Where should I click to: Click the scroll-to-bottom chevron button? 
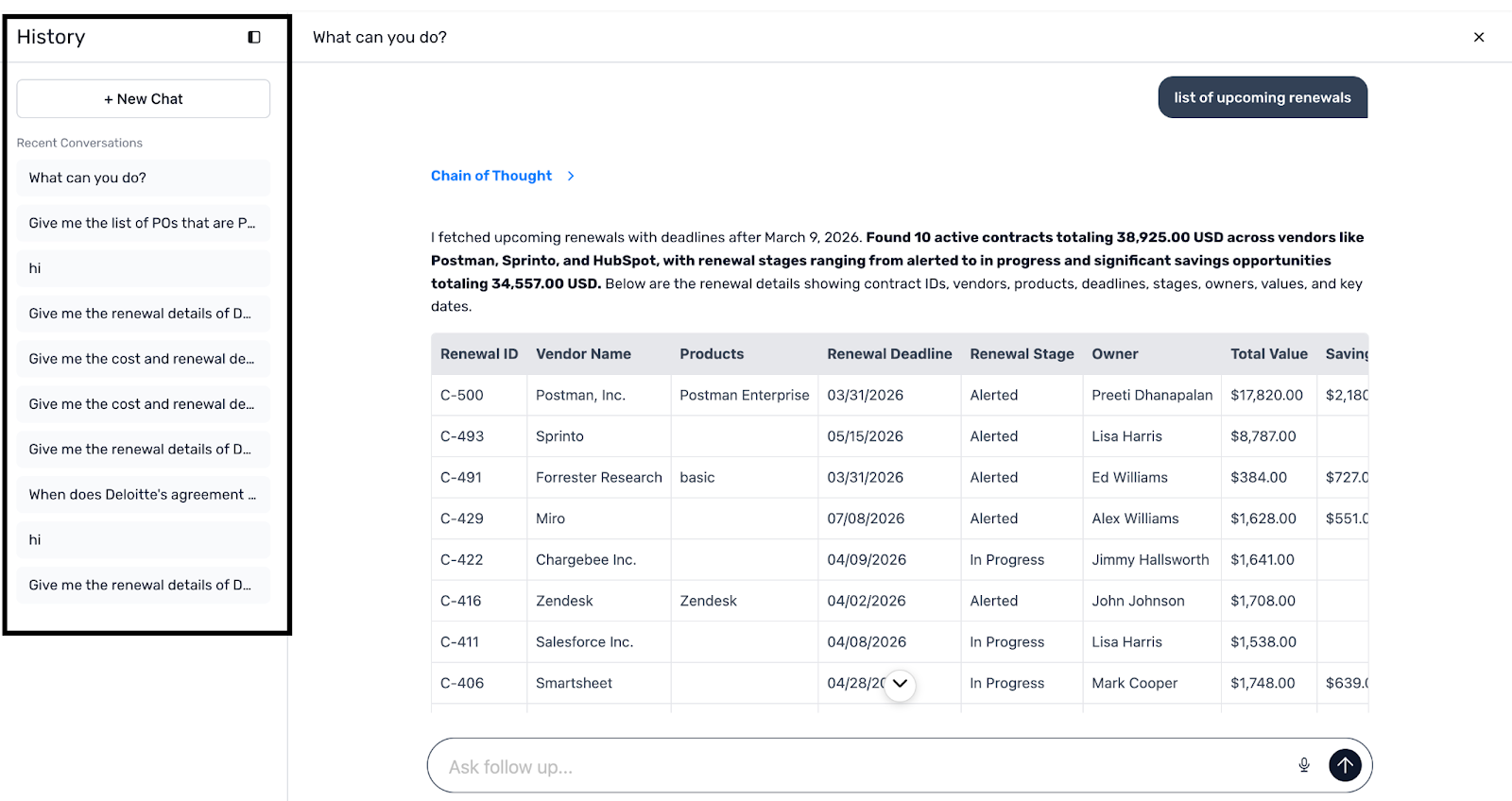(900, 684)
